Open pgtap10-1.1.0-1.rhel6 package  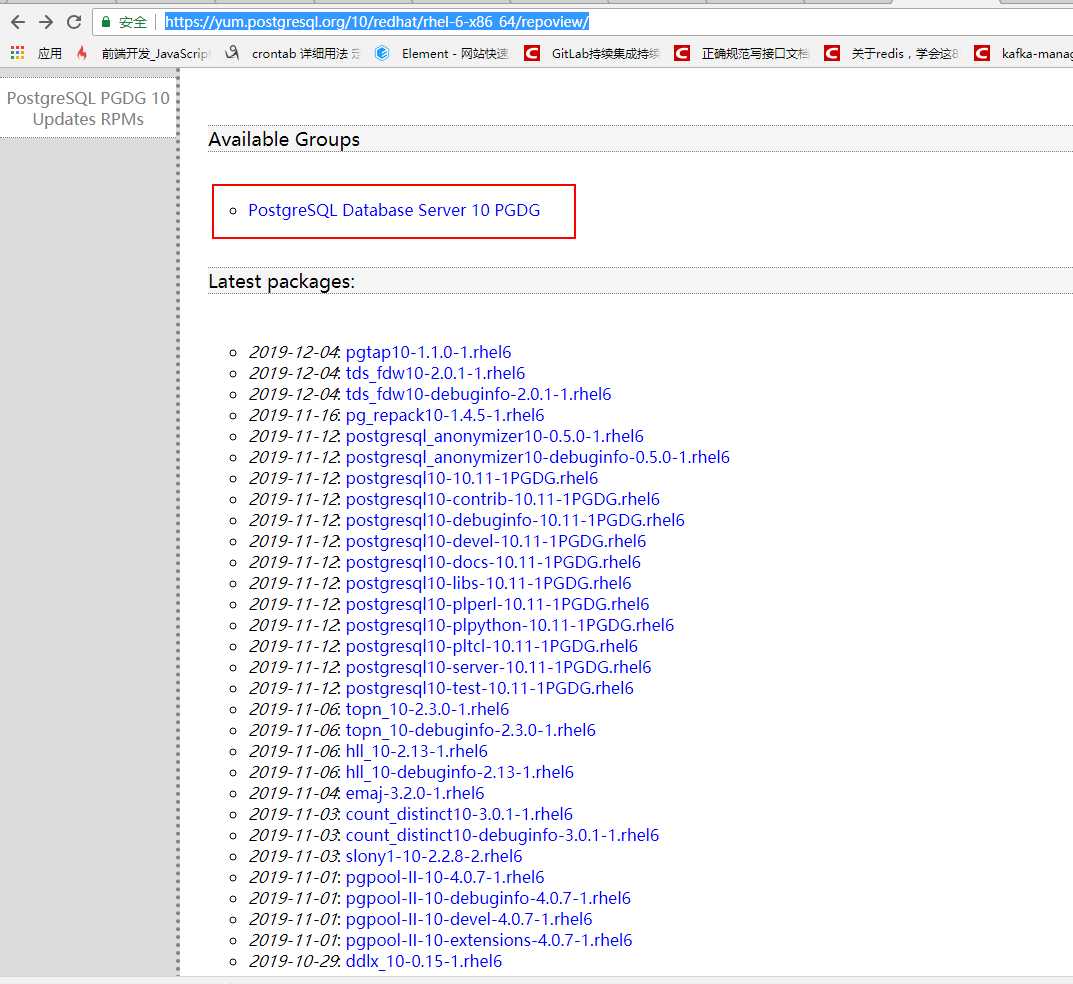pos(428,352)
